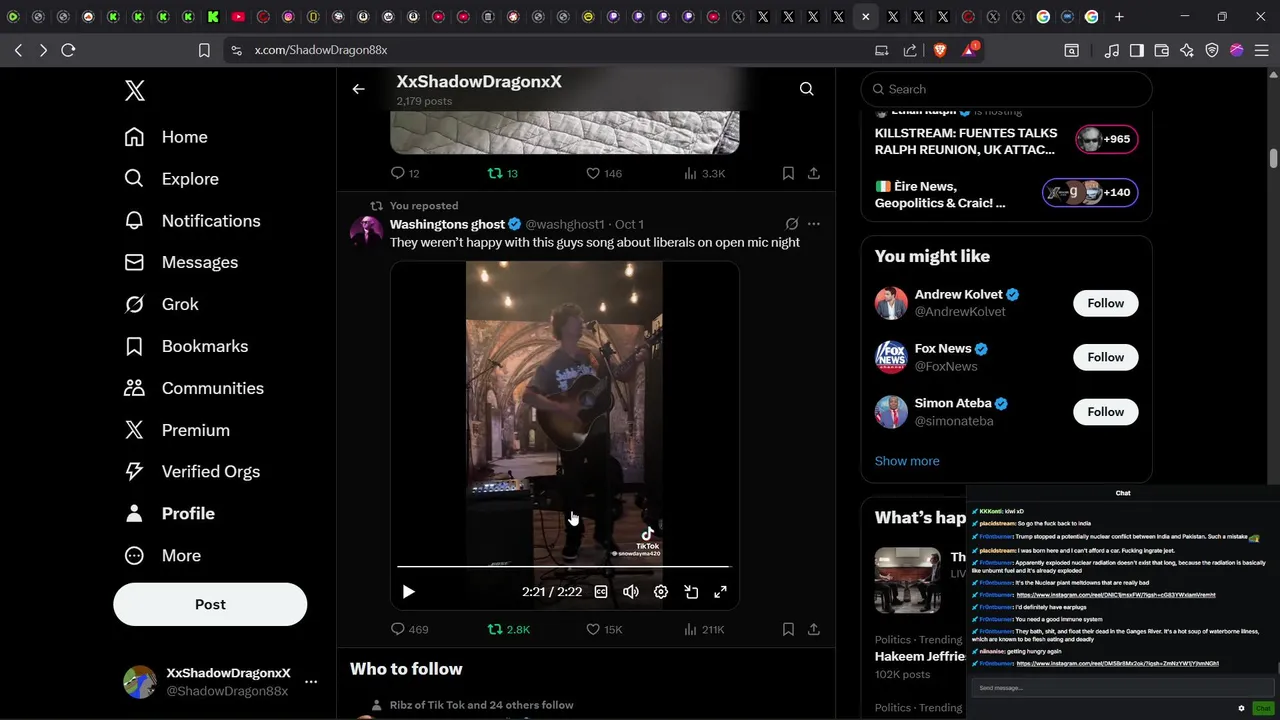Toggle picture-in-picture for video
This screenshot has width=1280, height=720.
pos(691,592)
